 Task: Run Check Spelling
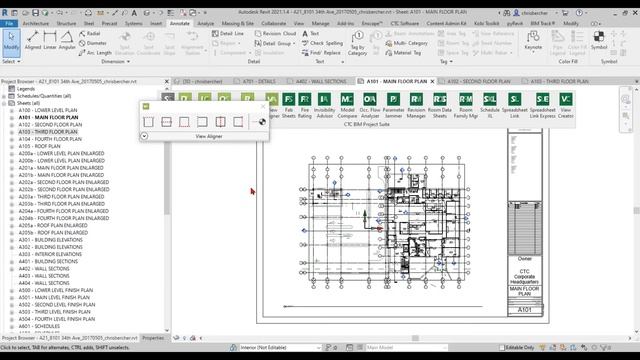coord(322,43)
